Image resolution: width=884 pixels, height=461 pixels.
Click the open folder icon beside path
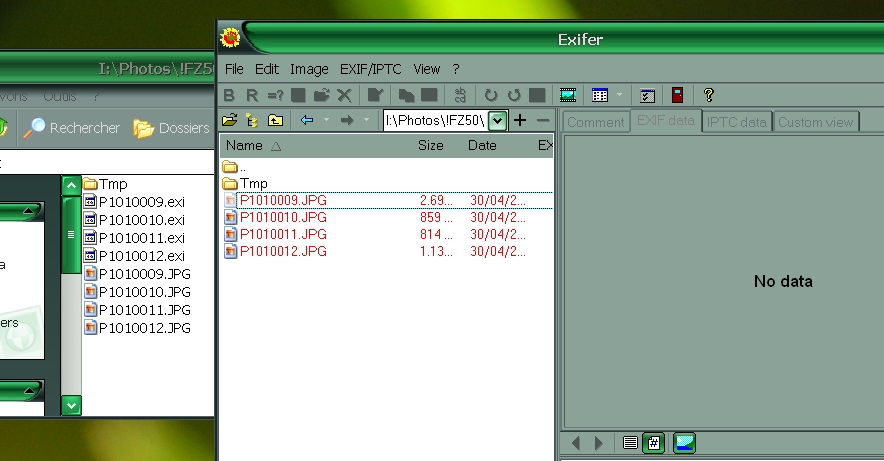(229, 120)
